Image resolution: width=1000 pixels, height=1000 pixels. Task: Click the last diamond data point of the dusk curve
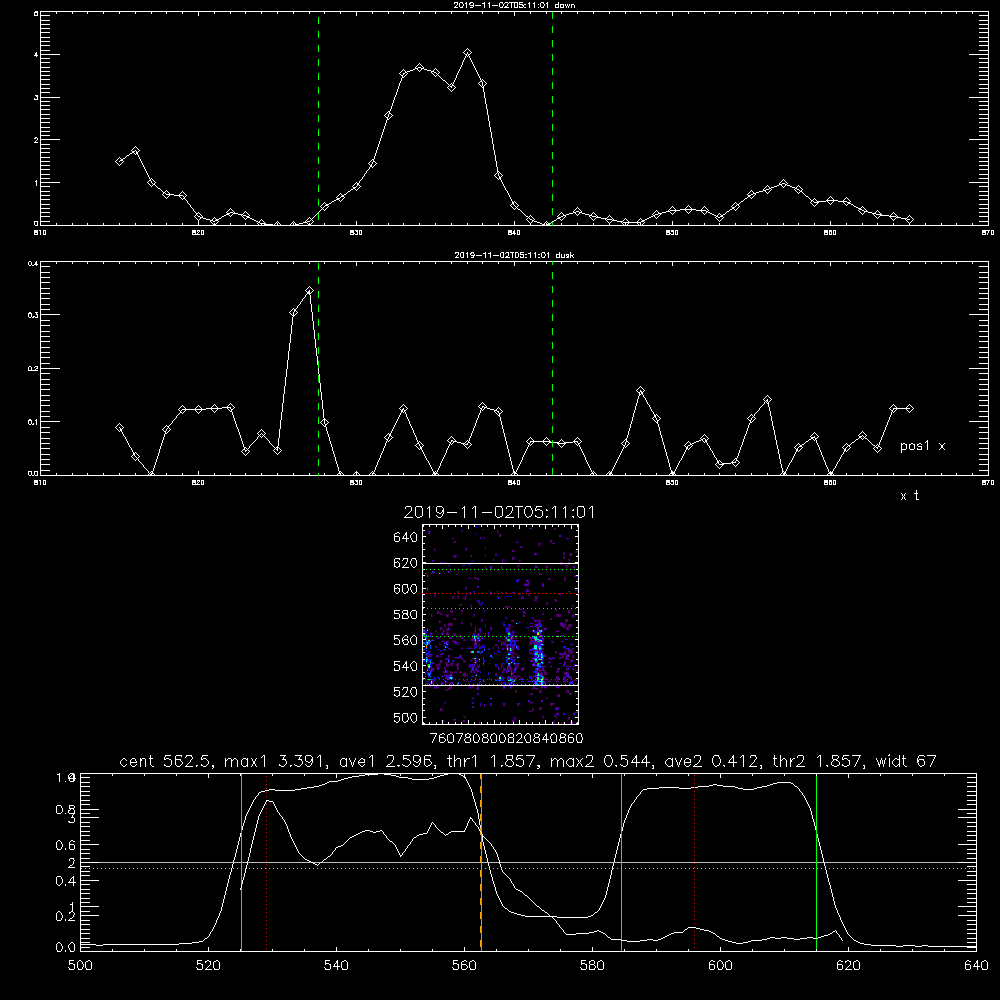(x=909, y=408)
